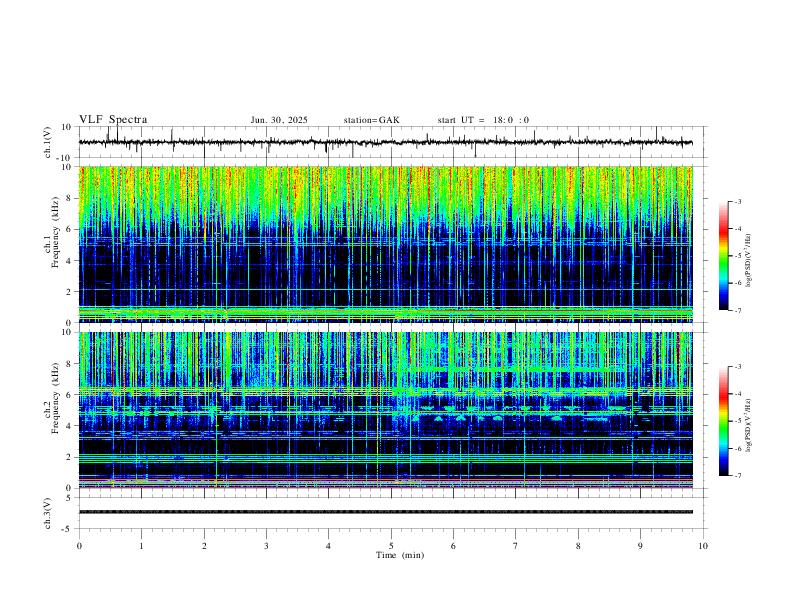Click the time axis tick label "9"

coord(640,546)
